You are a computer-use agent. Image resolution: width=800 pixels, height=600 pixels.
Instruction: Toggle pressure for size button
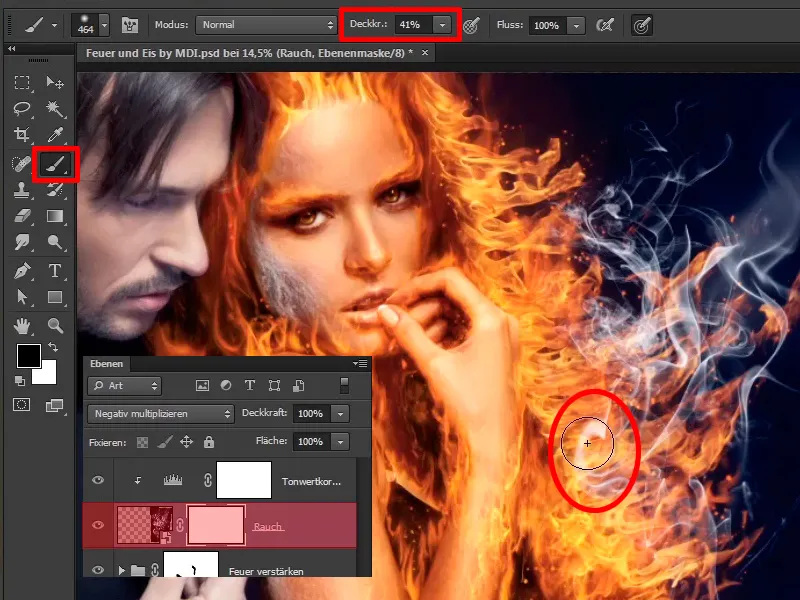[642, 25]
